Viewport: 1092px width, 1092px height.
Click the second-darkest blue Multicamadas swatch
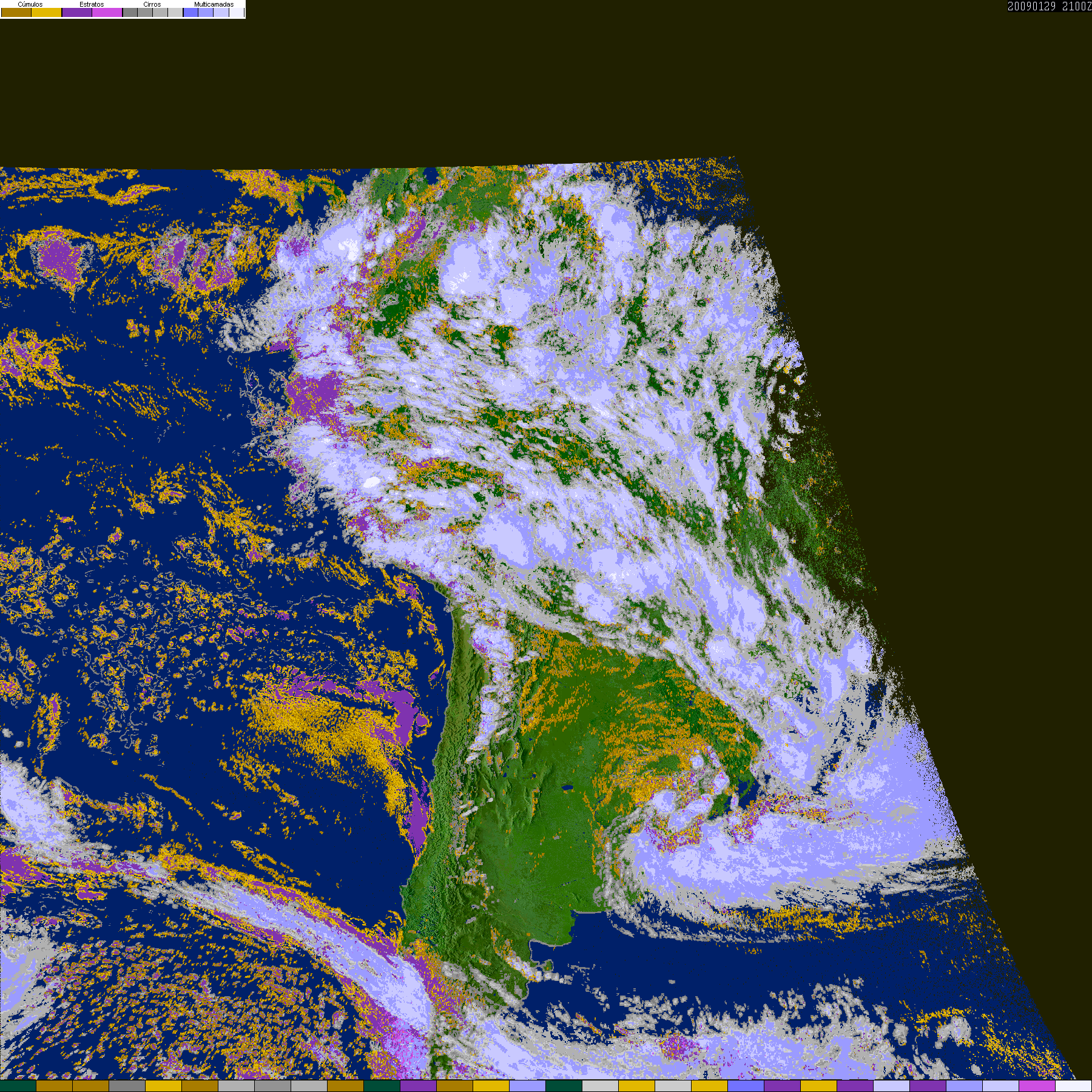pyautogui.click(x=206, y=12)
